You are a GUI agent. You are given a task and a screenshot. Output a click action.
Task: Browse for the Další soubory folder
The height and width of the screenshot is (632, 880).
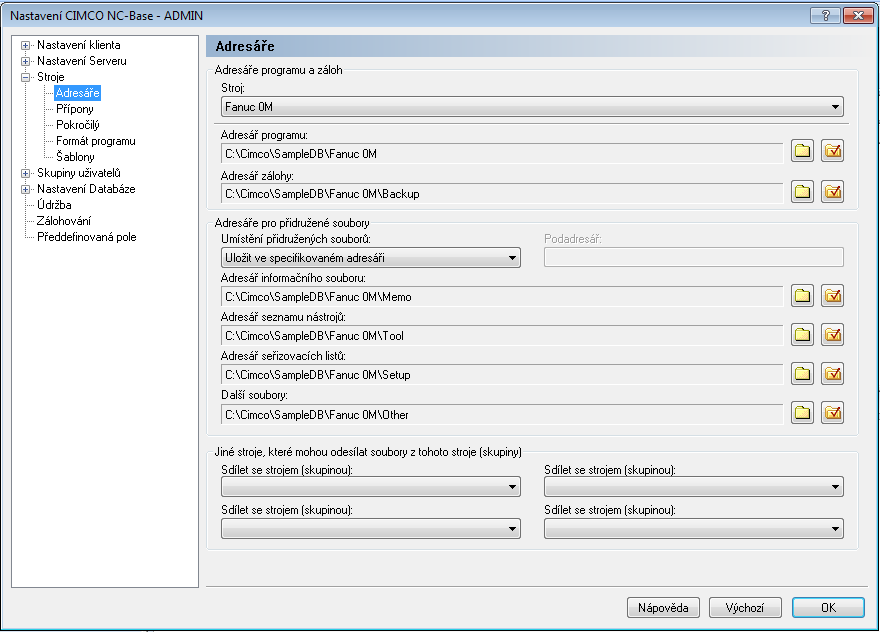tap(803, 413)
